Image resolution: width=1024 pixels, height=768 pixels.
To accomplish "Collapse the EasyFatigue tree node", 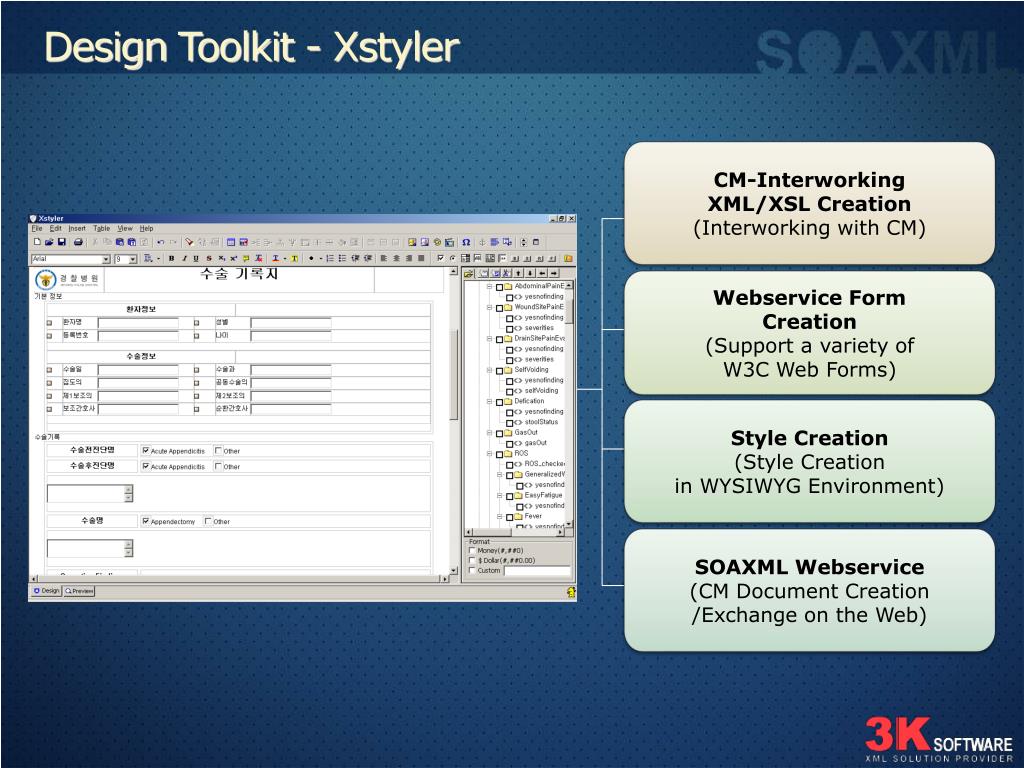I will [x=500, y=495].
